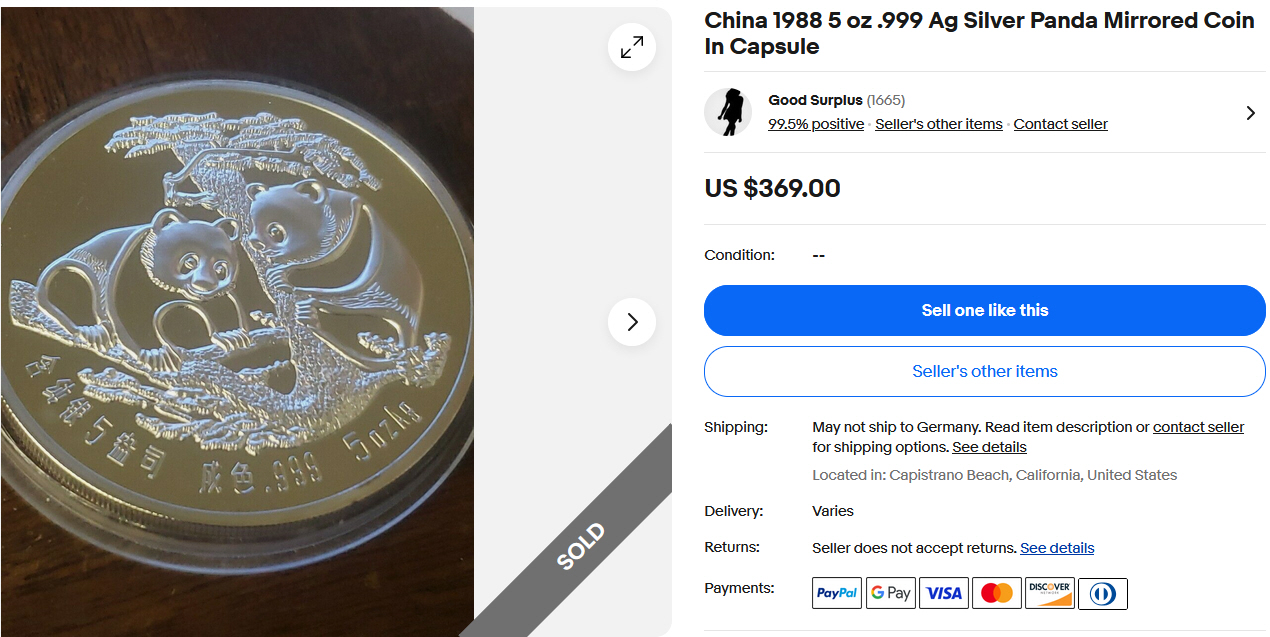Click the Visa payment icon

[944, 593]
